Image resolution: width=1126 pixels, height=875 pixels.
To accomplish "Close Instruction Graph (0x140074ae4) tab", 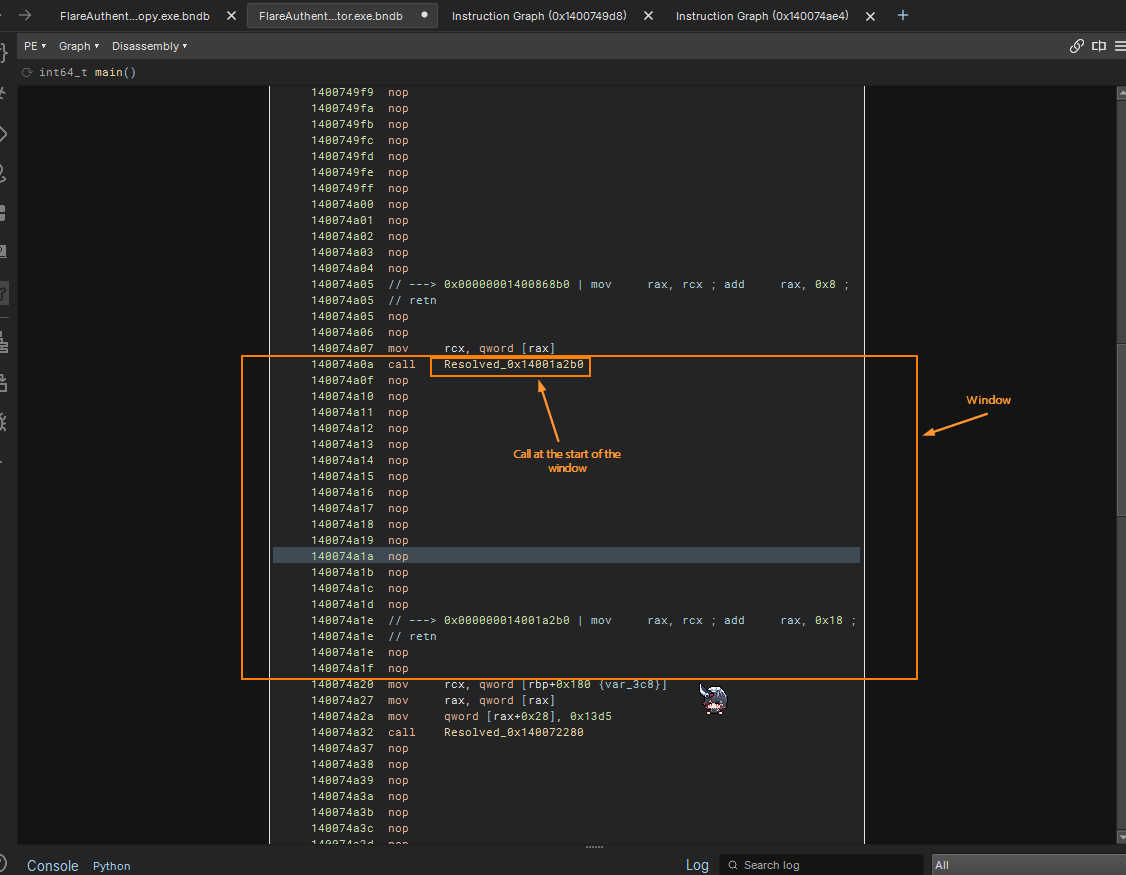I will (870, 16).
